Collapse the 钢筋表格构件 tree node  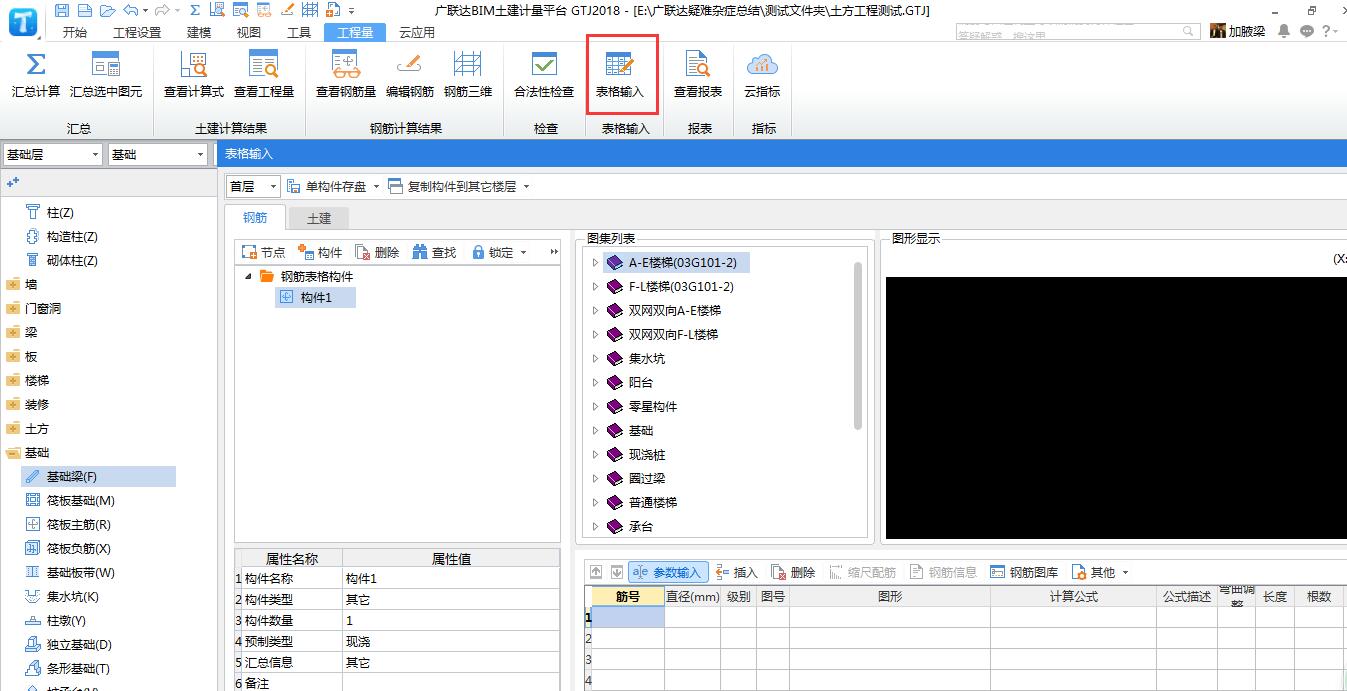point(248,277)
